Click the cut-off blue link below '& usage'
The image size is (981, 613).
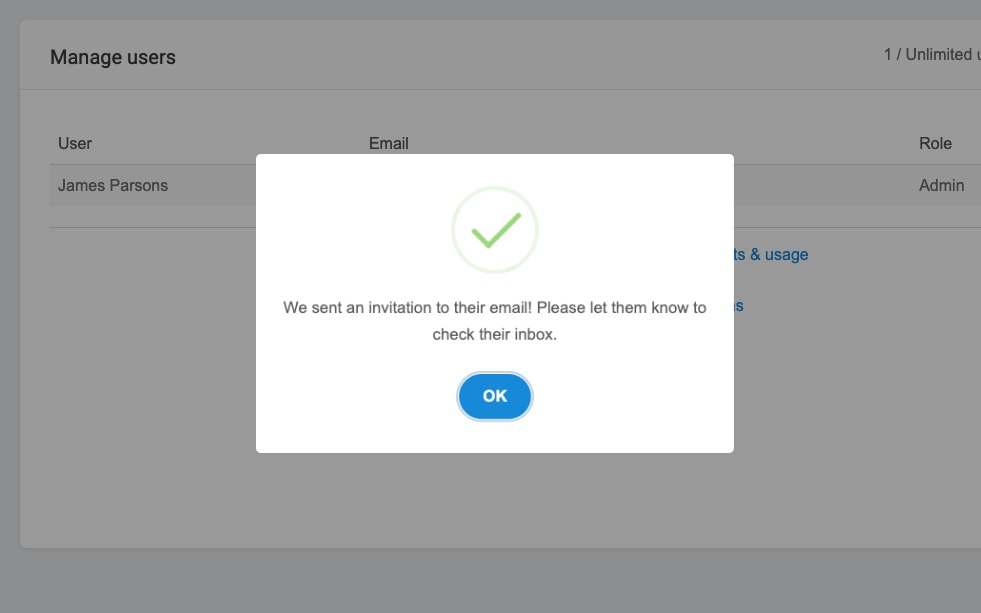point(739,306)
